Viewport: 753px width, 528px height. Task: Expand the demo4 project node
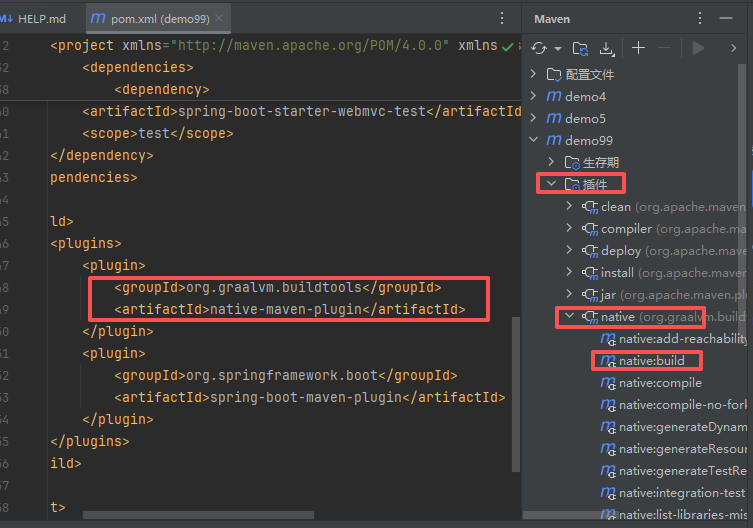533,96
